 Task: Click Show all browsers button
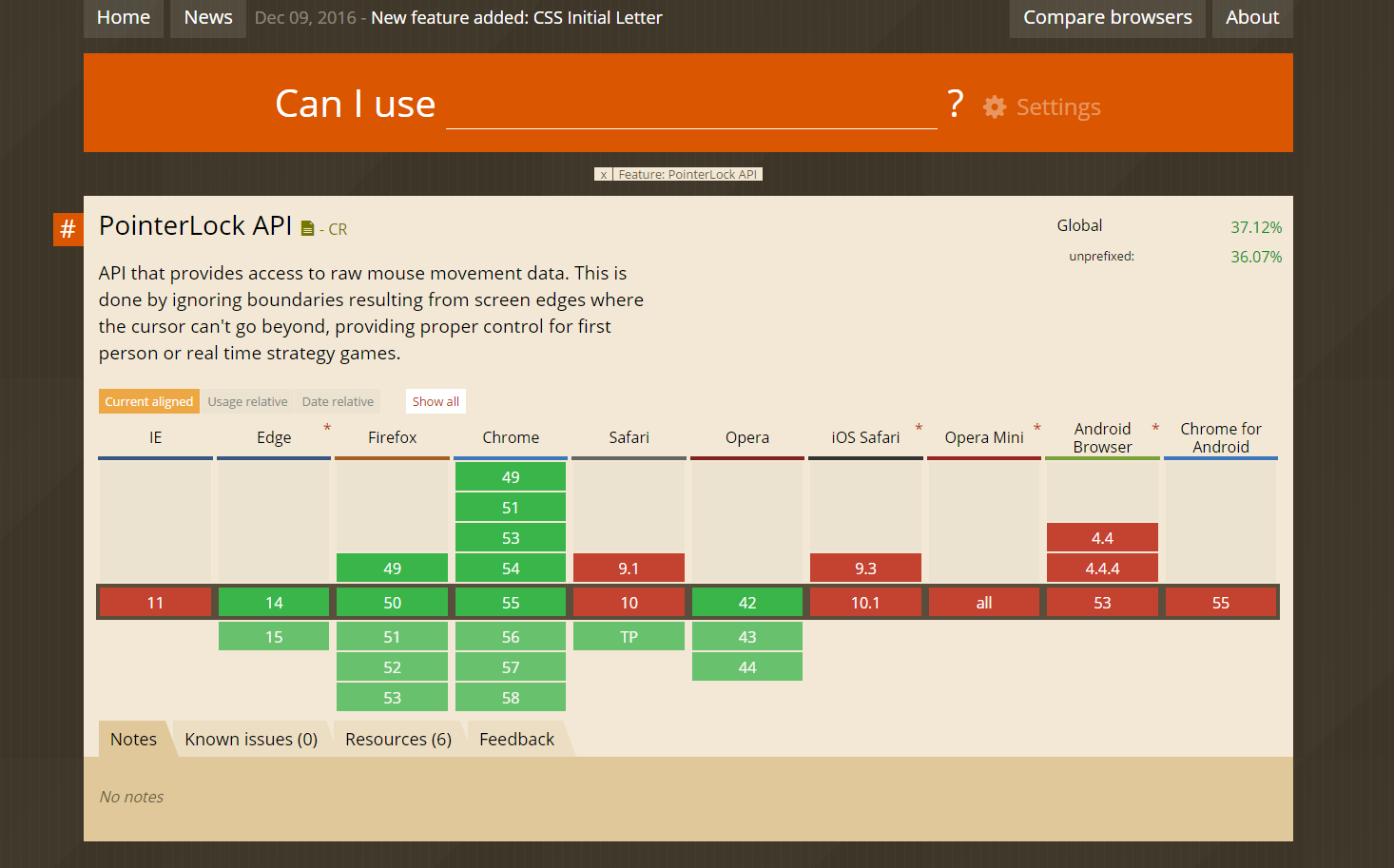point(436,401)
